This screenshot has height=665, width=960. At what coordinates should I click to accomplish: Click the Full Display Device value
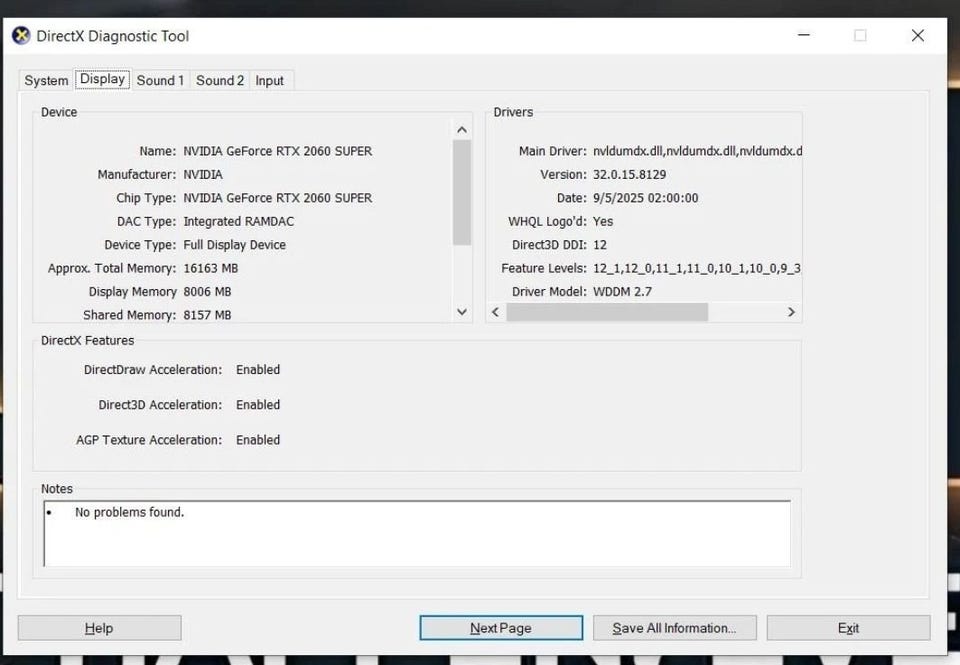234,245
